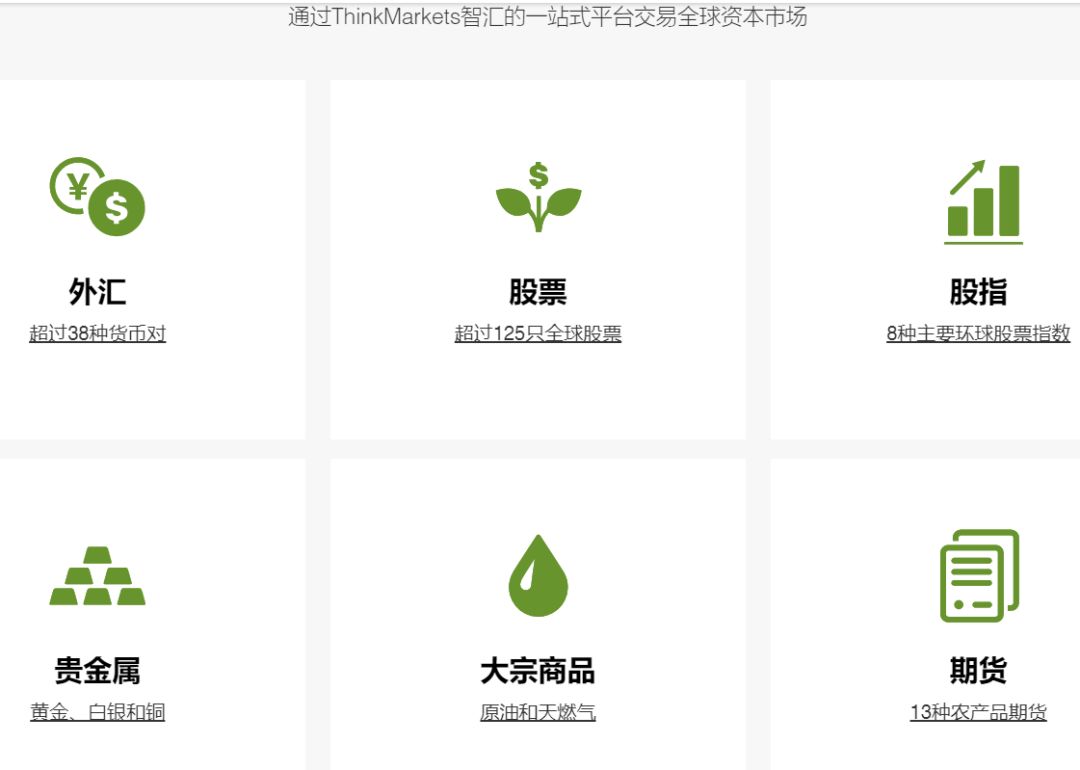1080x770 pixels.
Task: Select the 外汇 heading
Action: pyautogui.click(x=97, y=292)
